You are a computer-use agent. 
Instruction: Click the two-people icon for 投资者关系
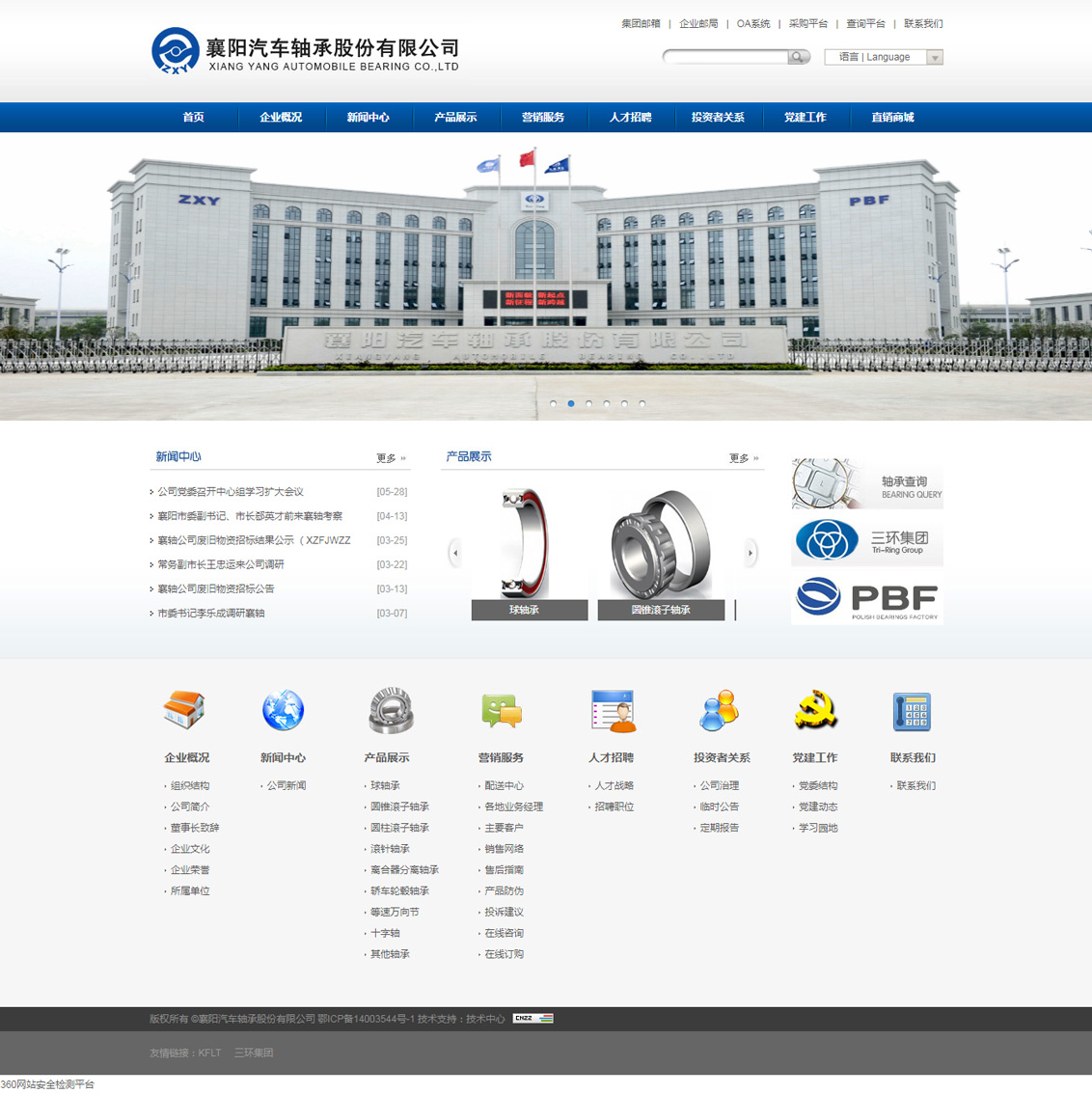(720, 711)
